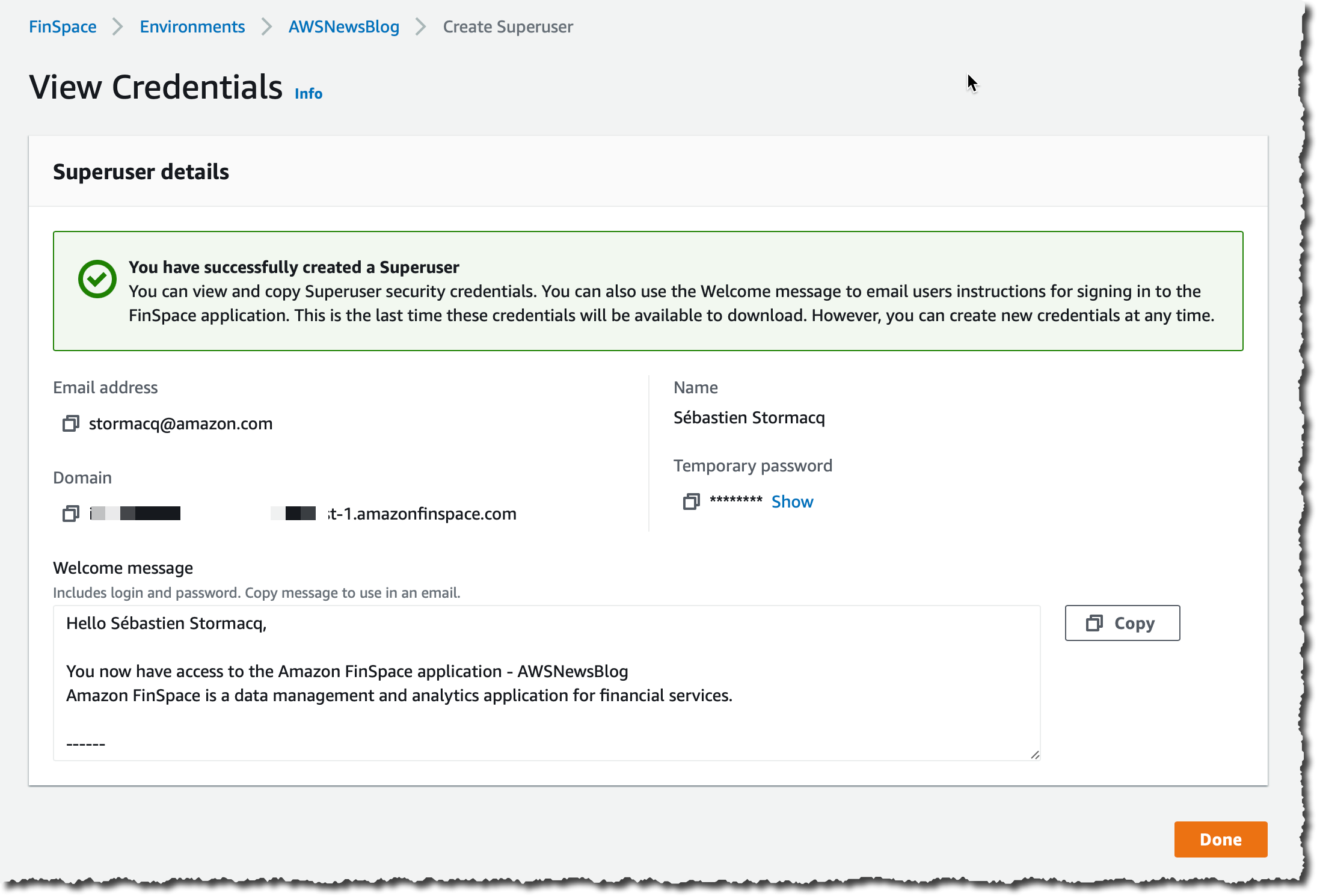Click inside the Welcome message text area
Screen dimensions: 1317x896
547,683
